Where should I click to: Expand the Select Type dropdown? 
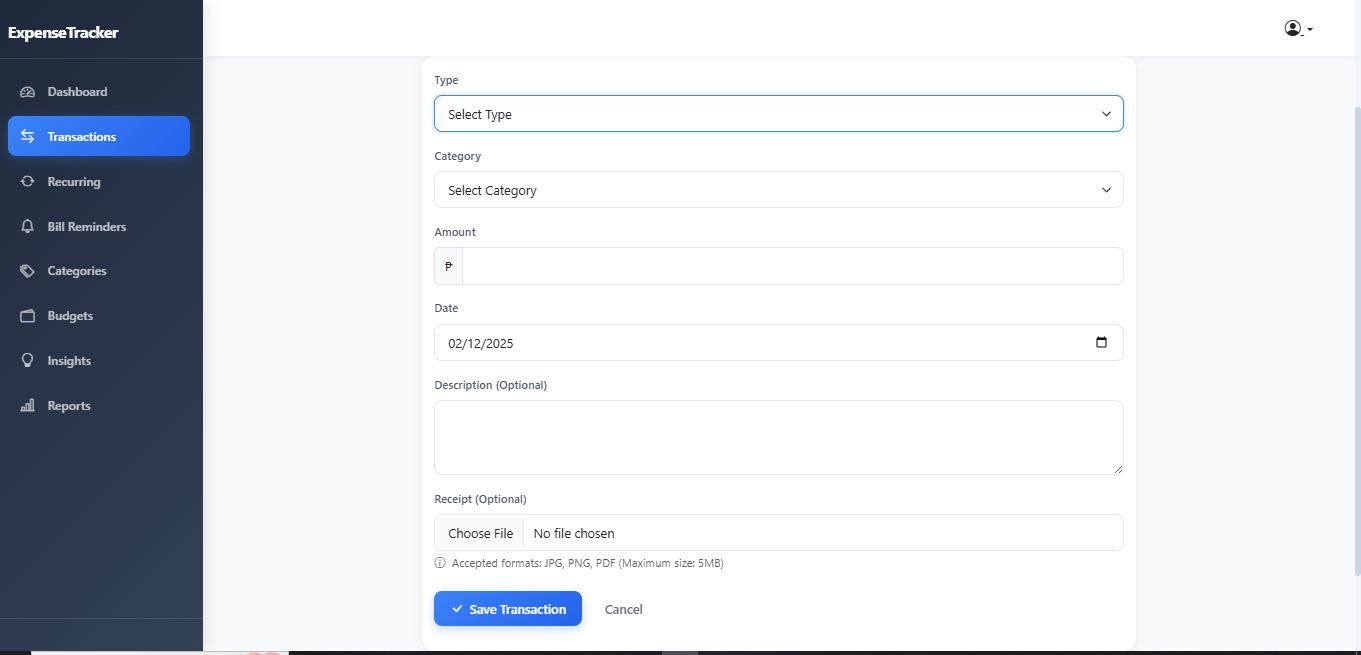click(x=778, y=114)
